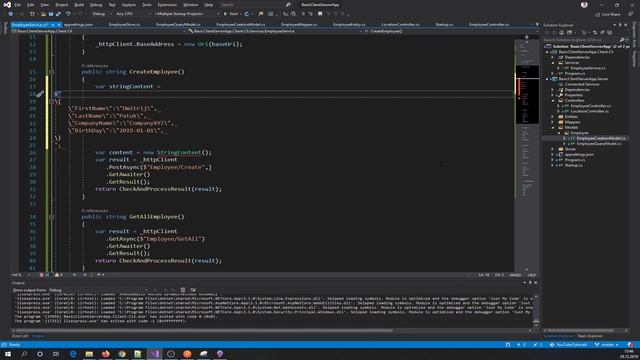Viewport: 640px width, 360px height.
Task: Click the Clear All output icon
Action: [x=183, y=290]
